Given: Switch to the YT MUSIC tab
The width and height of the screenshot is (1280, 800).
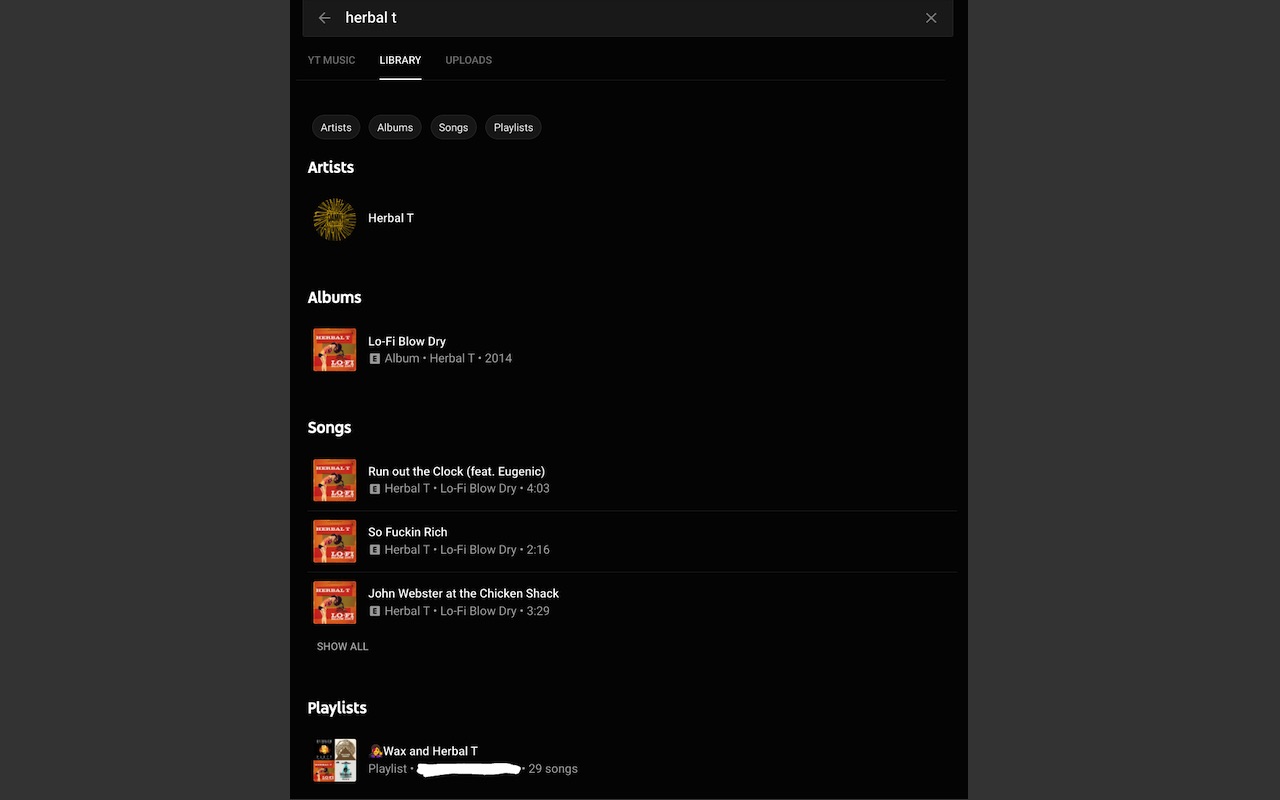Looking at the screenshot, I should point(331,60).
